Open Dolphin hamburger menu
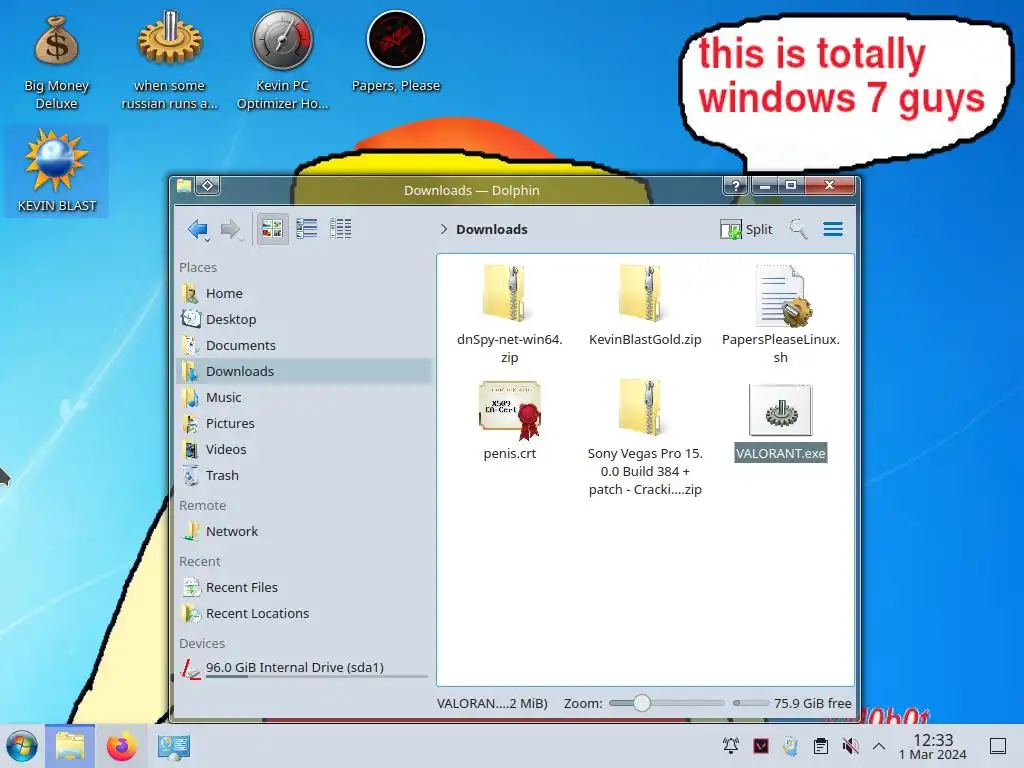The width and height of the screenshot is (1024, 768). pos(833,229)
